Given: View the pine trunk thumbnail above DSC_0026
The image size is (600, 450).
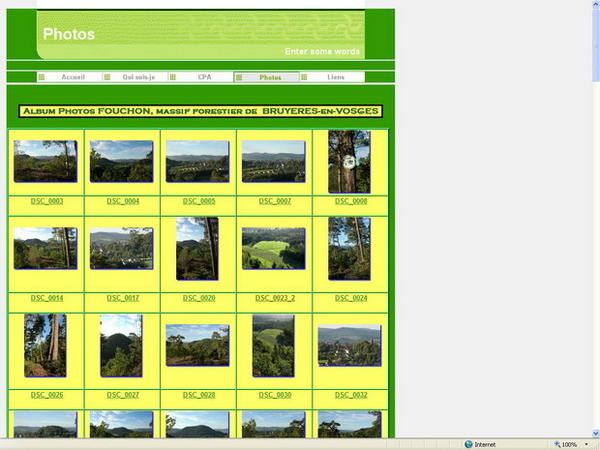Looking at the screenshot, I should pyautogui.click(x=45, y=346).
